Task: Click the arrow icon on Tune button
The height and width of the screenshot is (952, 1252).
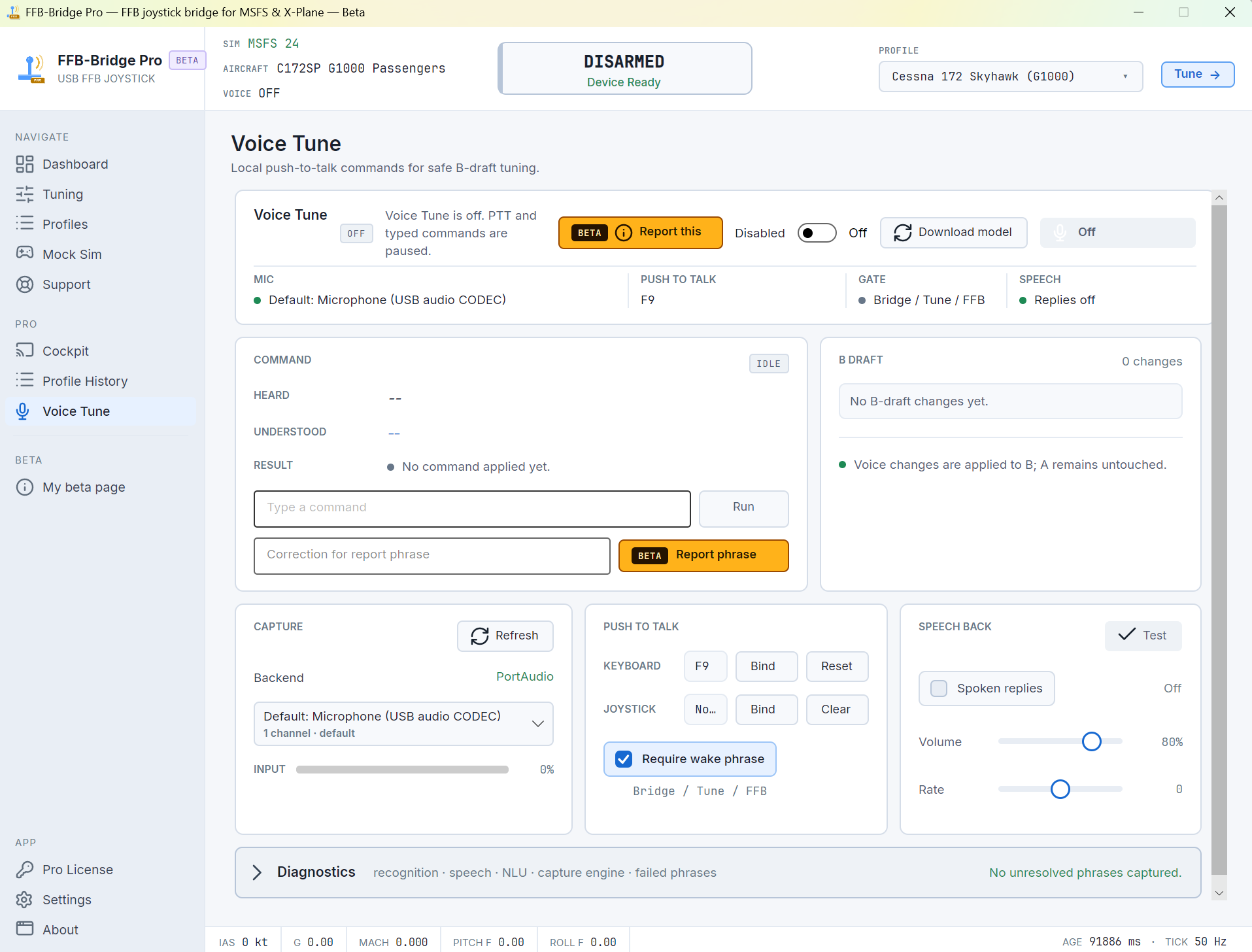Action: [1215, 75]
